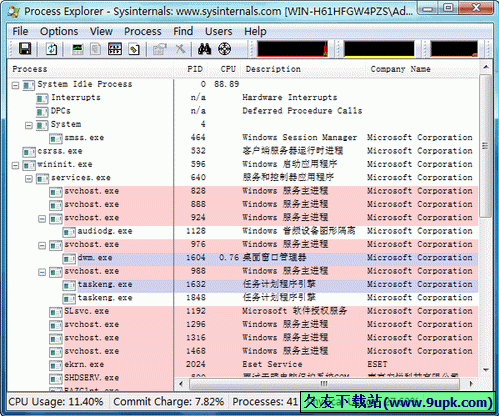Sort by the Process column header
The width and height of the screenshot is (499, 416).
(x=90, y=69)
